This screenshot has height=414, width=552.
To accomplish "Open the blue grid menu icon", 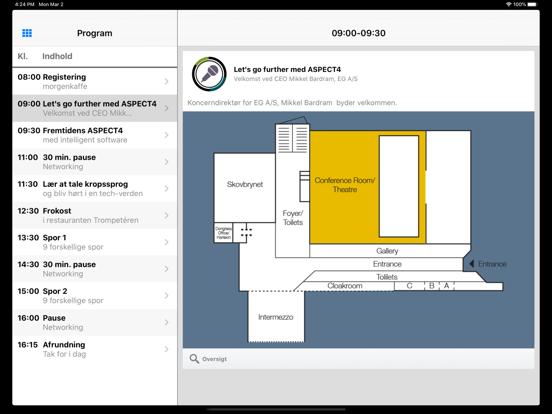I will [27, 33].
